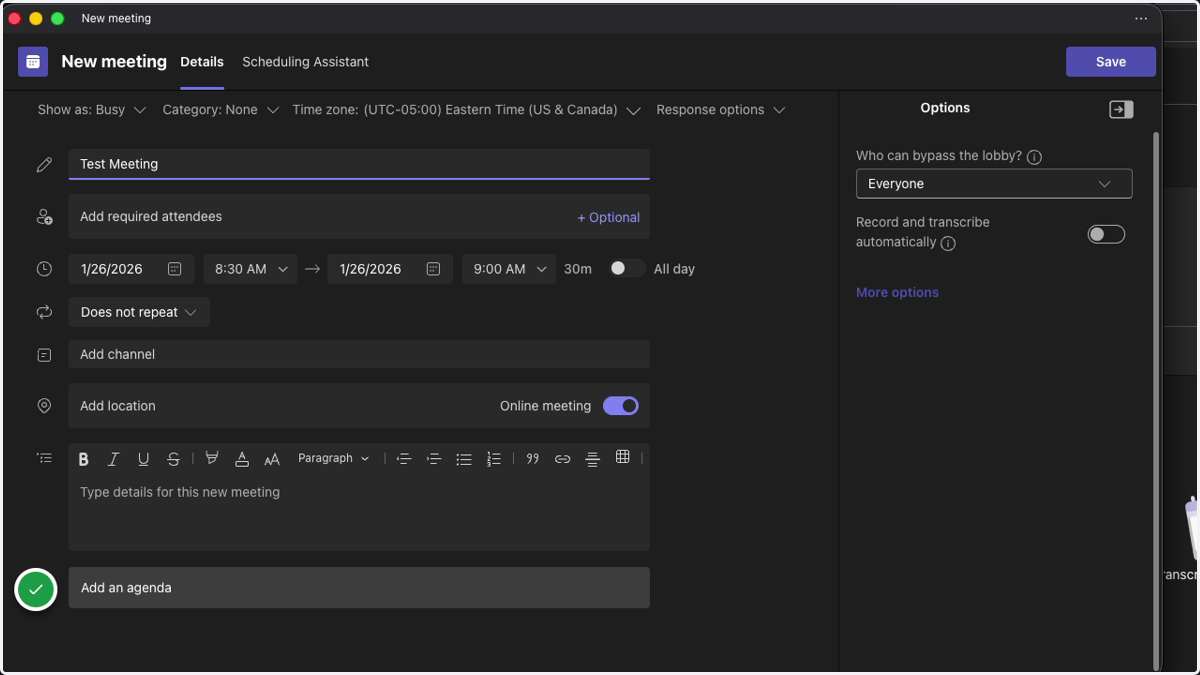Open the font size tool

click(x=272, y=459)
